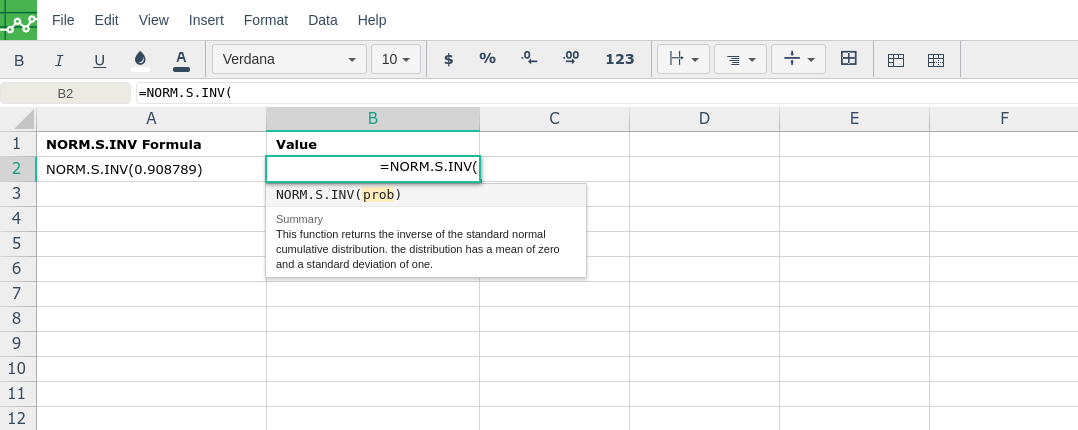The height and width of the screenshot is (430, 1078).
Task: Toggle bold formatting
Action: pos(19,60)
